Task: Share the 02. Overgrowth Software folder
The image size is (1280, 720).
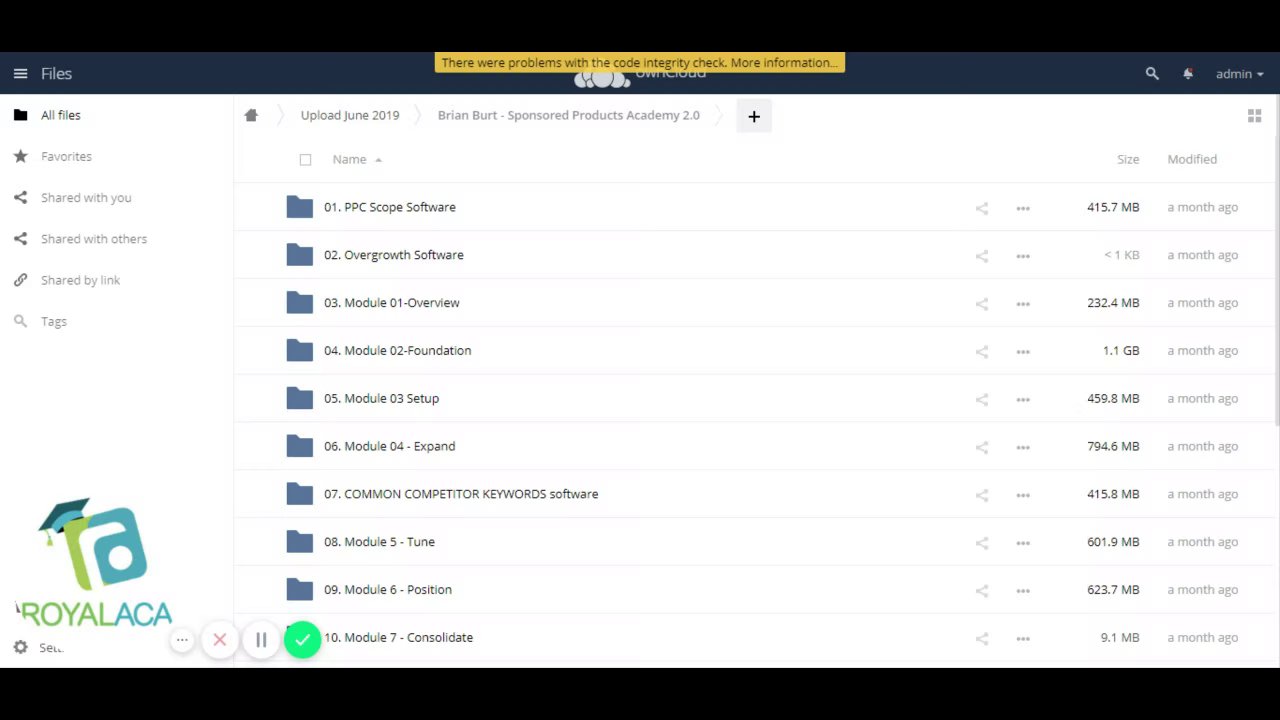Action: (x=982, y=256)
